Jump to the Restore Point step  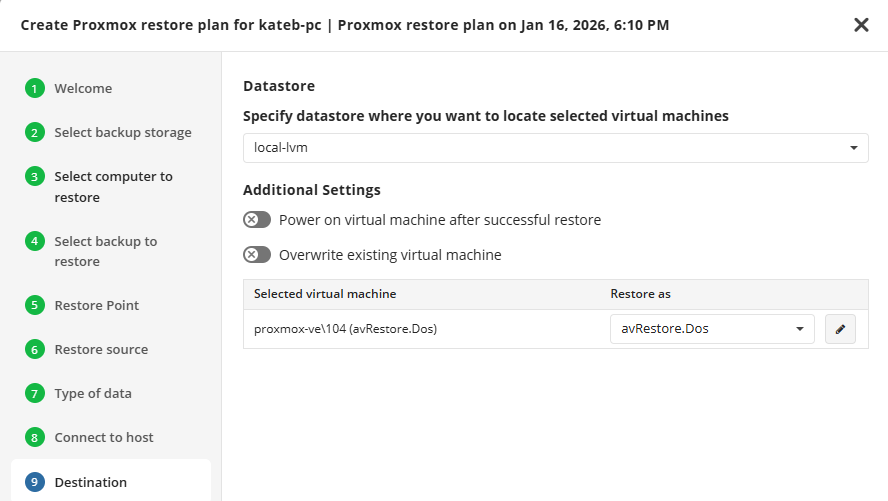(96, 306)
